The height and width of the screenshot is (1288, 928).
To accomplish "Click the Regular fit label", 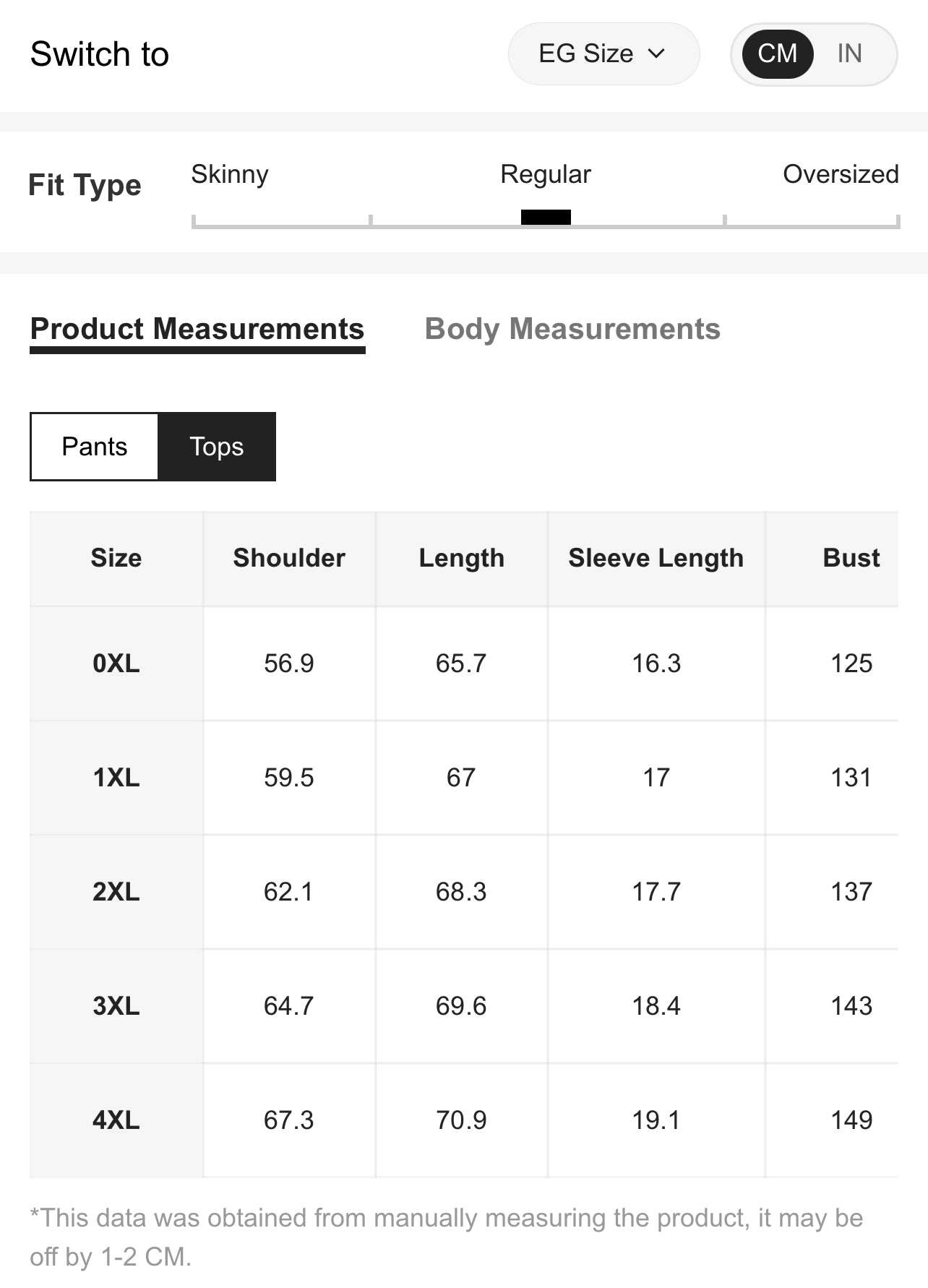I will tap(546, 174).
